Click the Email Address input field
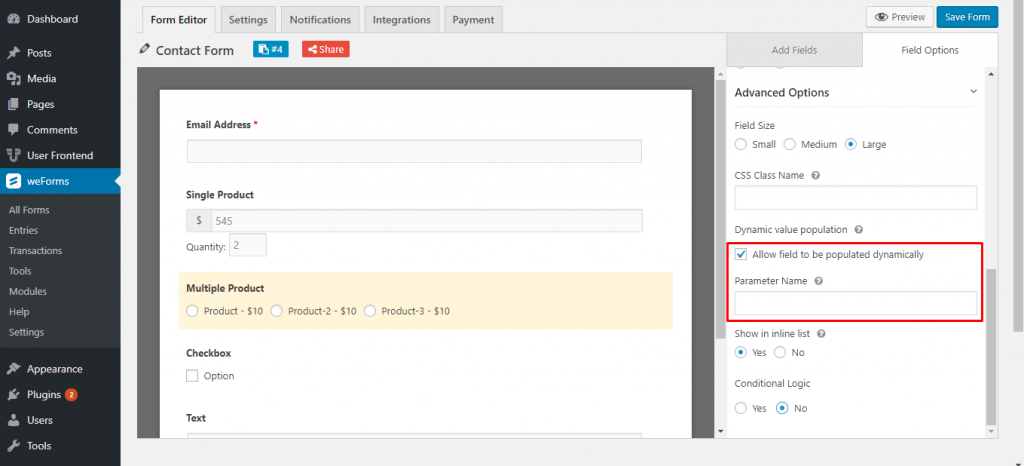Screen dimensions: 1024x466 click(x=414, y=151)
